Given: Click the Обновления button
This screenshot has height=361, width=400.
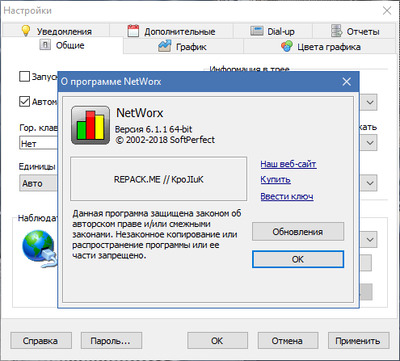Looking at the screenshot, I should [x=298, y=232].
